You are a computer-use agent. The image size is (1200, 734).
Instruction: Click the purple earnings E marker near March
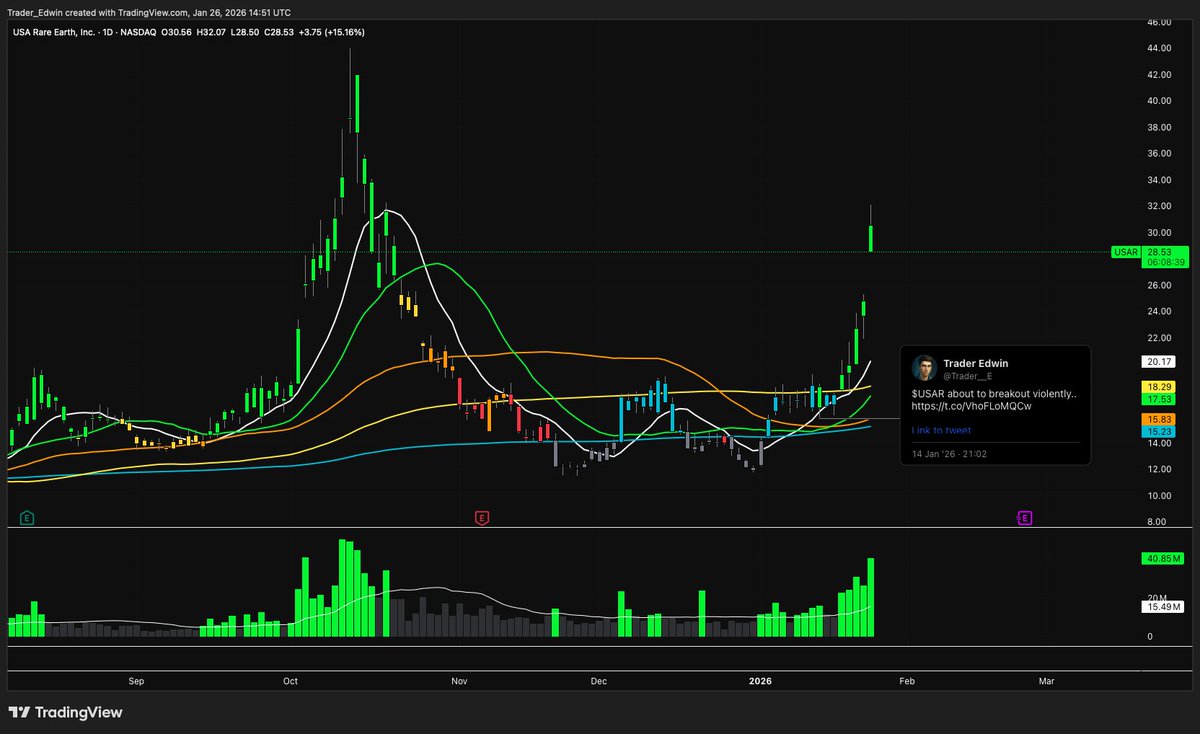point(1025,518)
